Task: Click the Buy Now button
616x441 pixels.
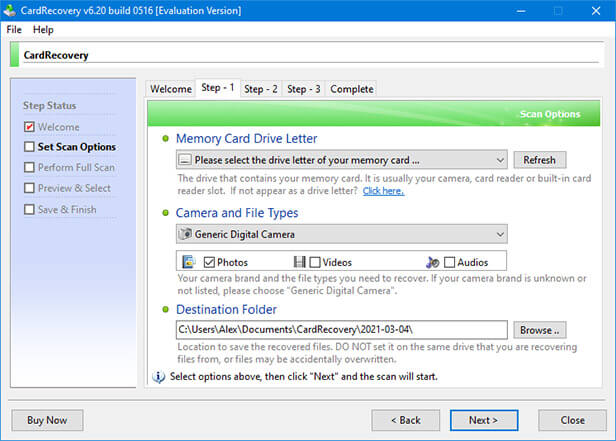Action: [47, 420]
